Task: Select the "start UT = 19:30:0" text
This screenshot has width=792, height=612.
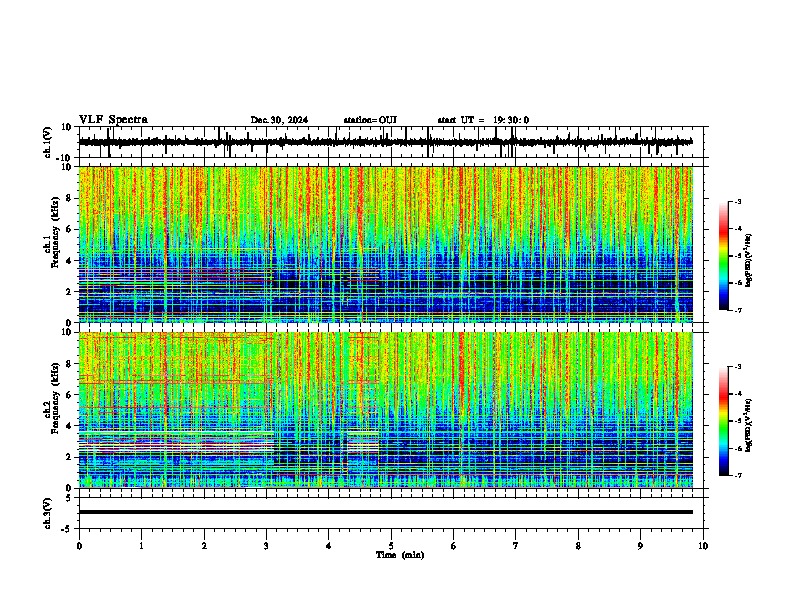Action: pos(483,120)
